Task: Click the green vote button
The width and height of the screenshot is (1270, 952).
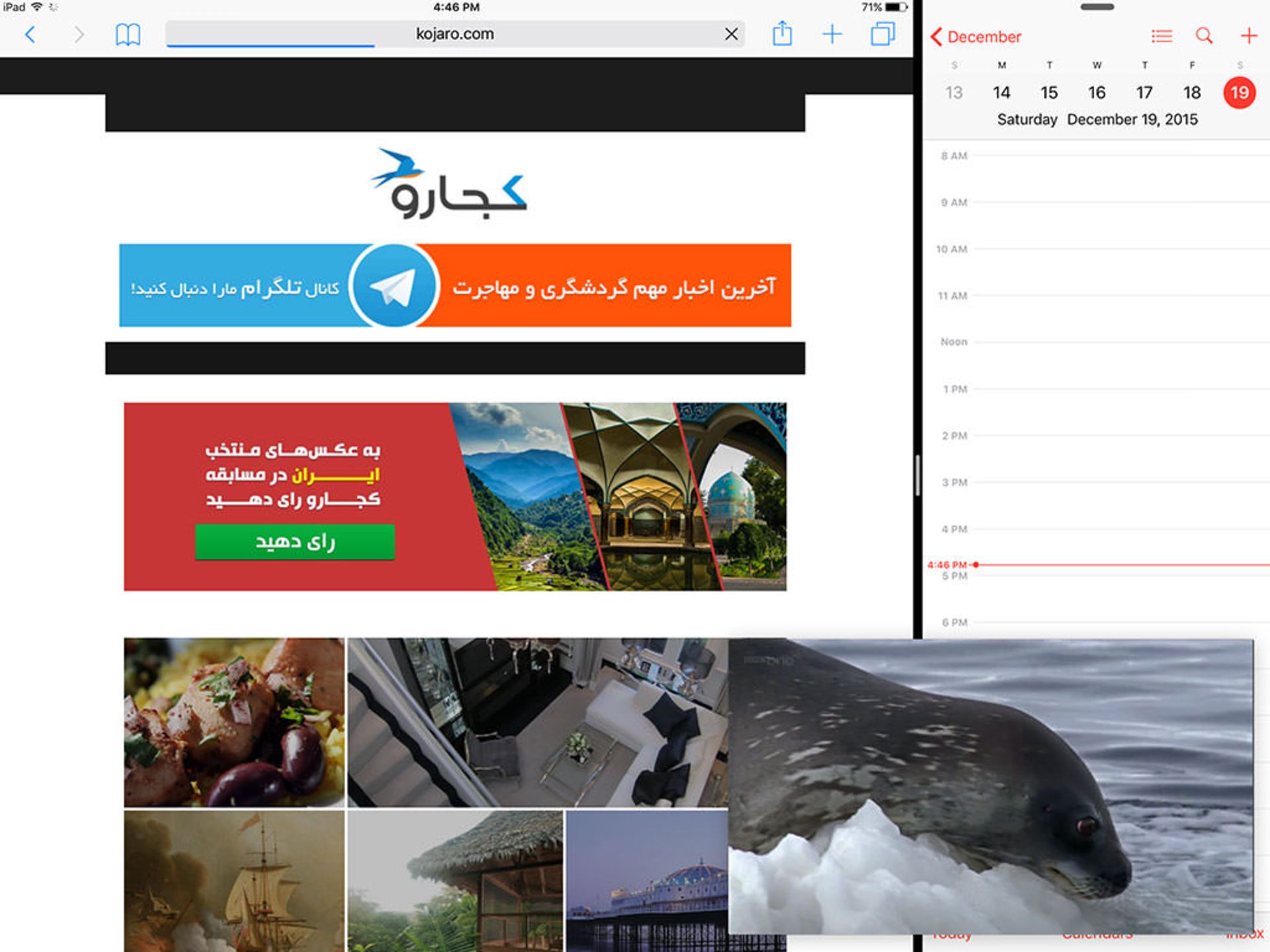Action: pos(295,542)
